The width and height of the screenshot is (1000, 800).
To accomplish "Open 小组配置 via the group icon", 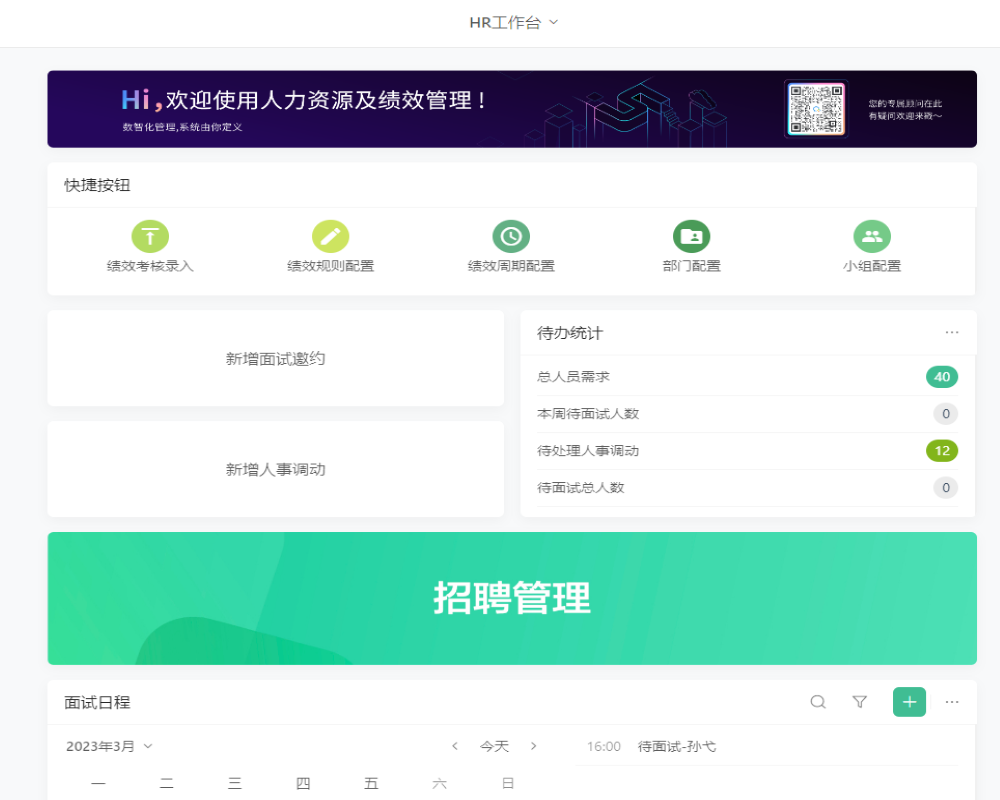I will [872, 236].
